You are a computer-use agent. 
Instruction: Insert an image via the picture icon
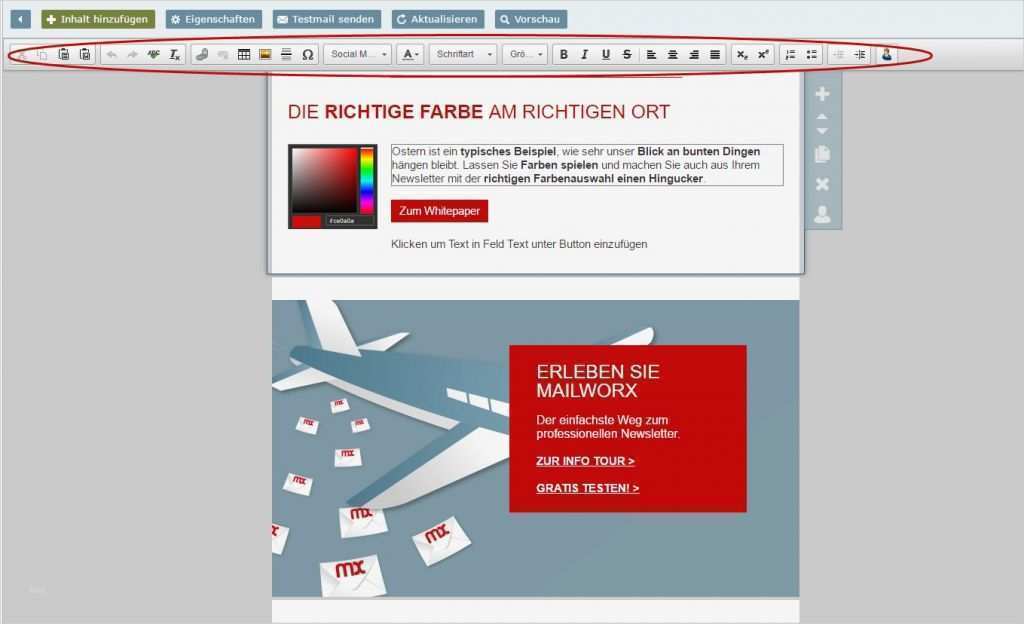[265, 54]
